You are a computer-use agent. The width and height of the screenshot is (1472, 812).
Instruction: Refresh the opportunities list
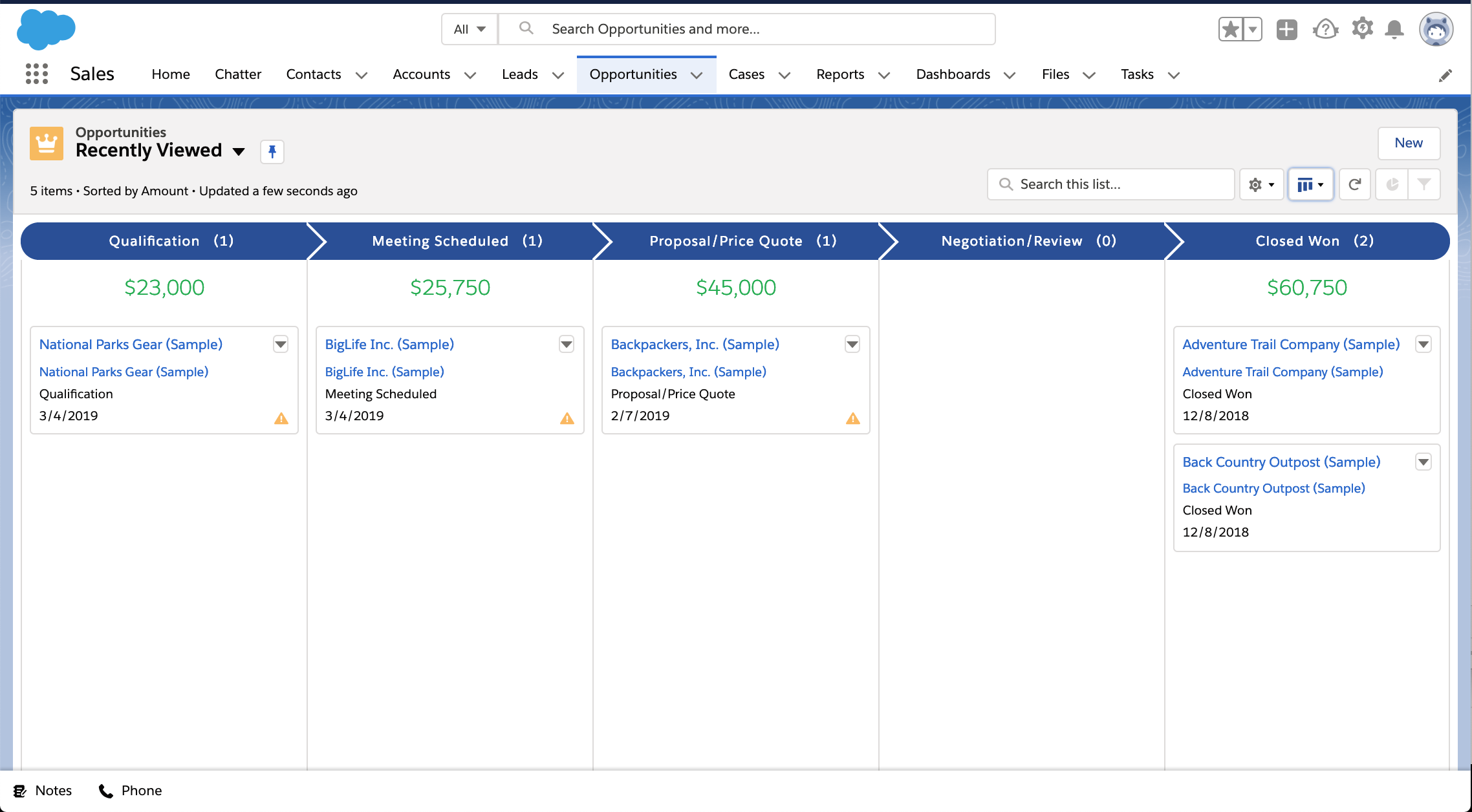point(1355,185)
